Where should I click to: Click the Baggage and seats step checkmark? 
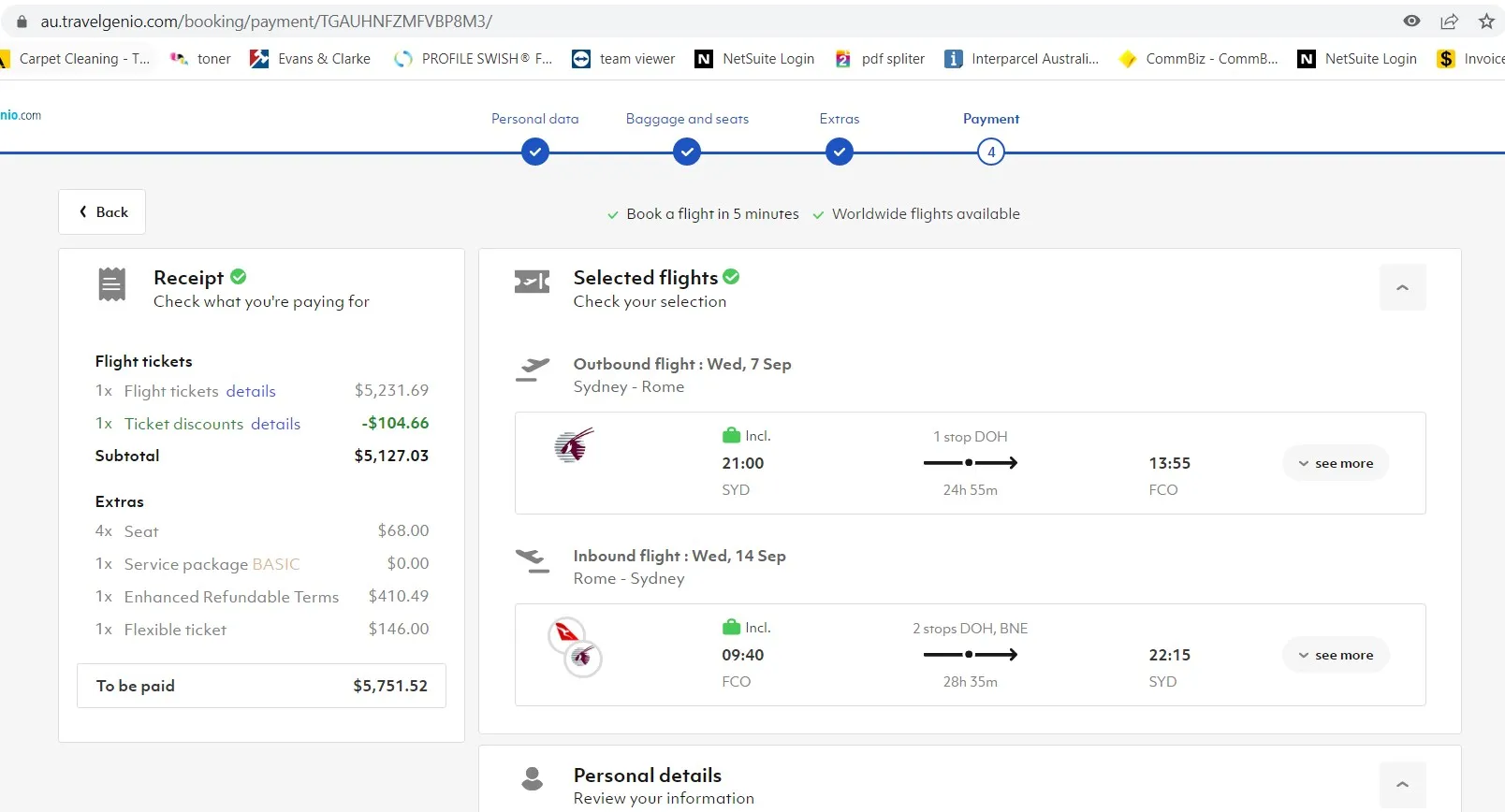click(687, 152)
